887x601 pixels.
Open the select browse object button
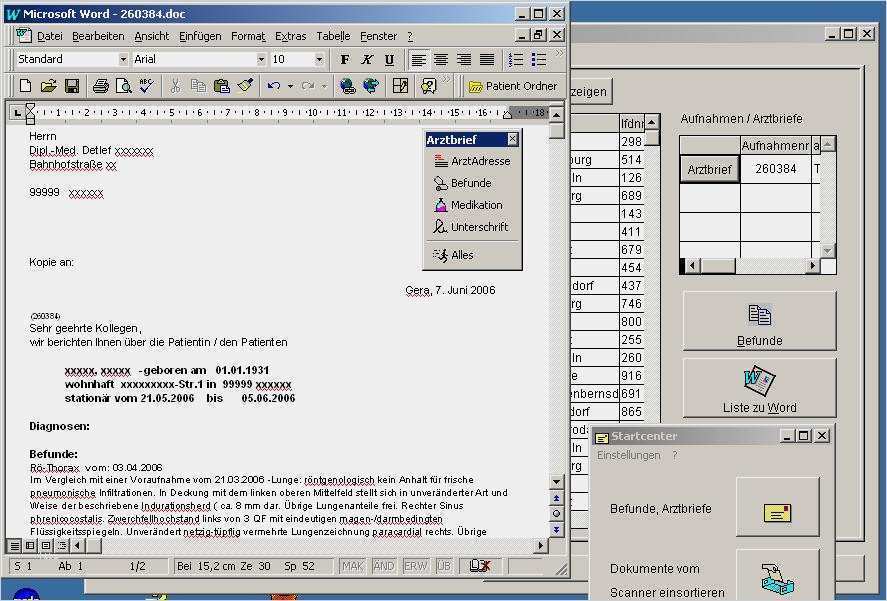pos(557,514)
